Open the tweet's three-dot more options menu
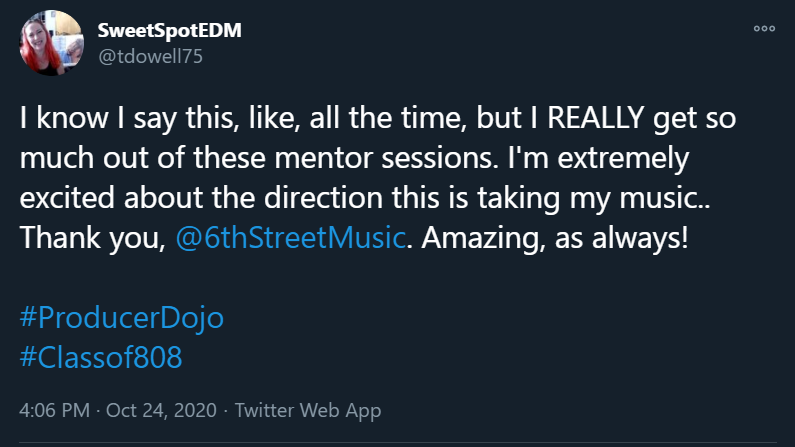Image resolution: width=795 pixels, height=447 pixels. 764,29
